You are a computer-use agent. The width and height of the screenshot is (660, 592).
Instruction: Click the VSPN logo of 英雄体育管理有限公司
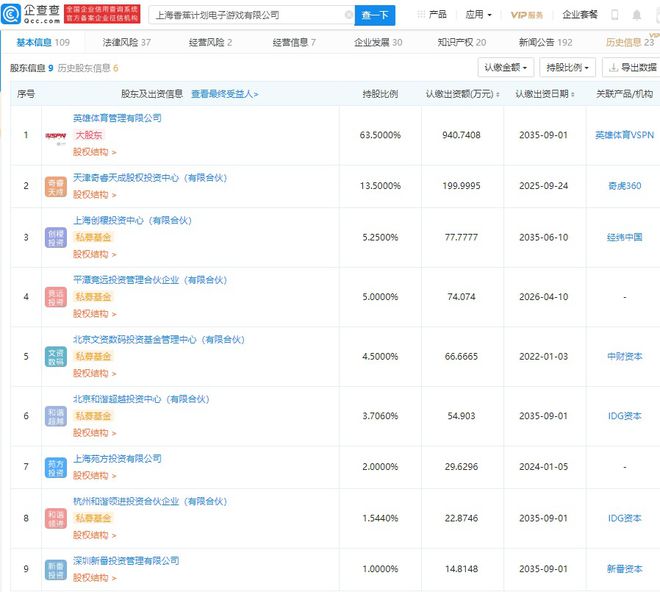56,136
